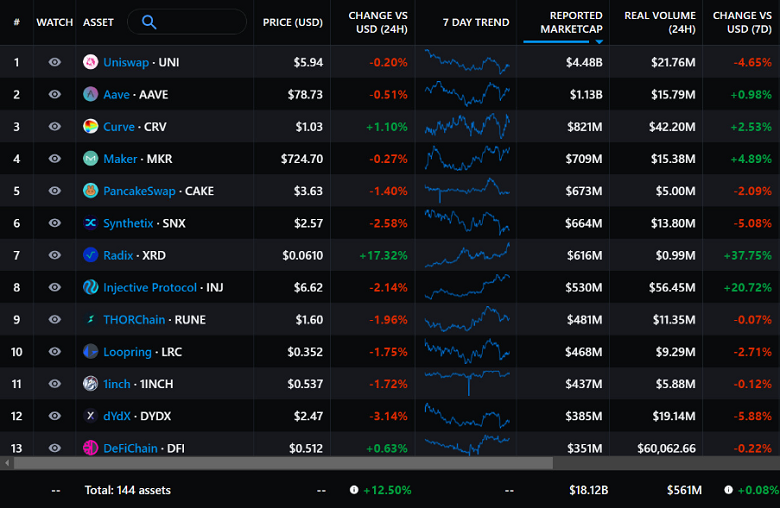
Task: Click the 7 Day Trend column header
Action: point(476,22)
